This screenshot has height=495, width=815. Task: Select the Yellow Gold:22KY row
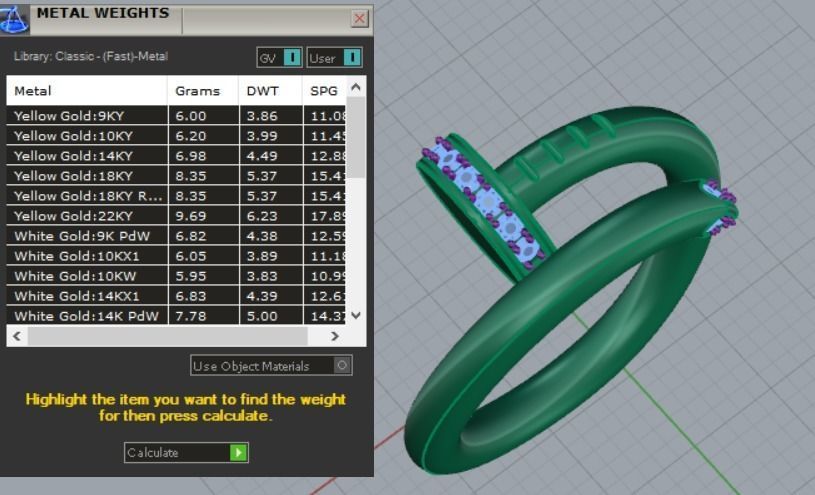click(x=176, y=216)
